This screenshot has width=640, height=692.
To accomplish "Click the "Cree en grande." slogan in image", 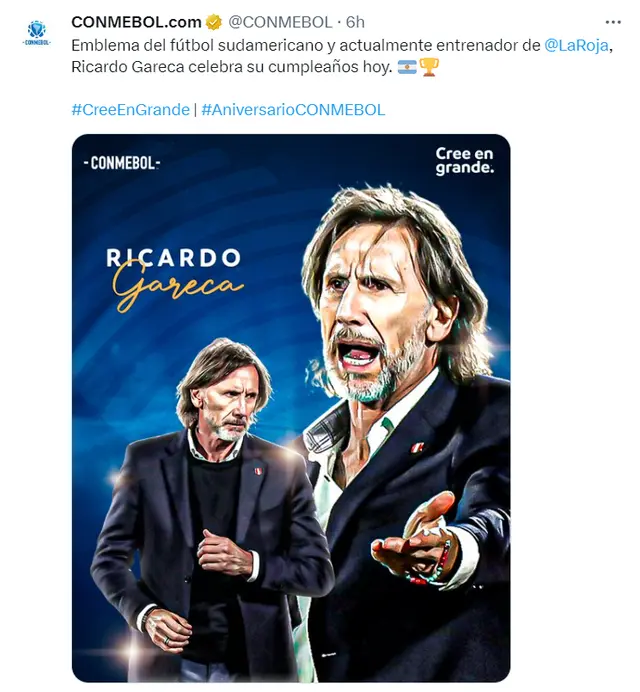I will [464, 160].
